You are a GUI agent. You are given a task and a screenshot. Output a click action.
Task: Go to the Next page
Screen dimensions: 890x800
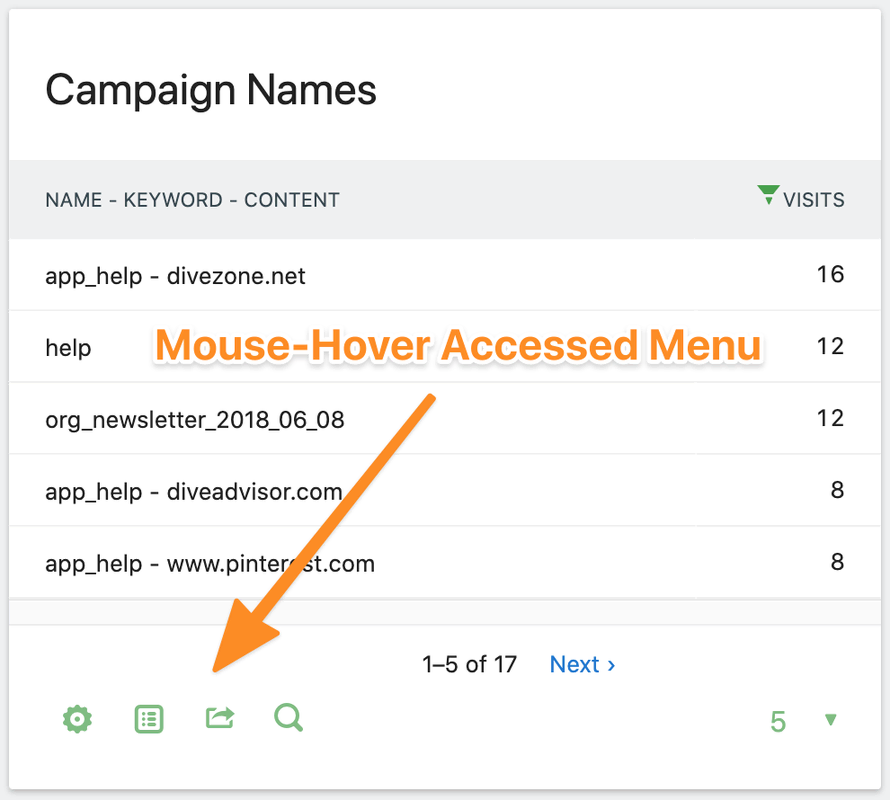[x=582, y=664]
